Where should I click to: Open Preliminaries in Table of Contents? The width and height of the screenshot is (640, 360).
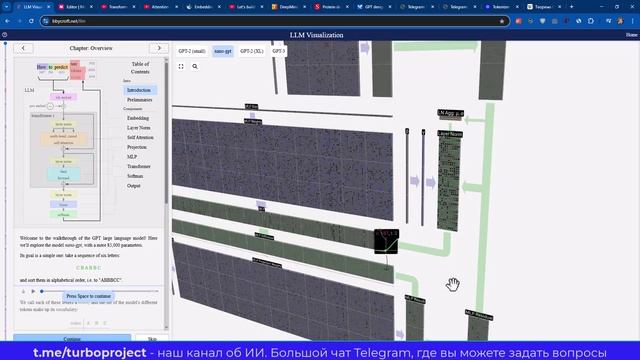point(140,100)
